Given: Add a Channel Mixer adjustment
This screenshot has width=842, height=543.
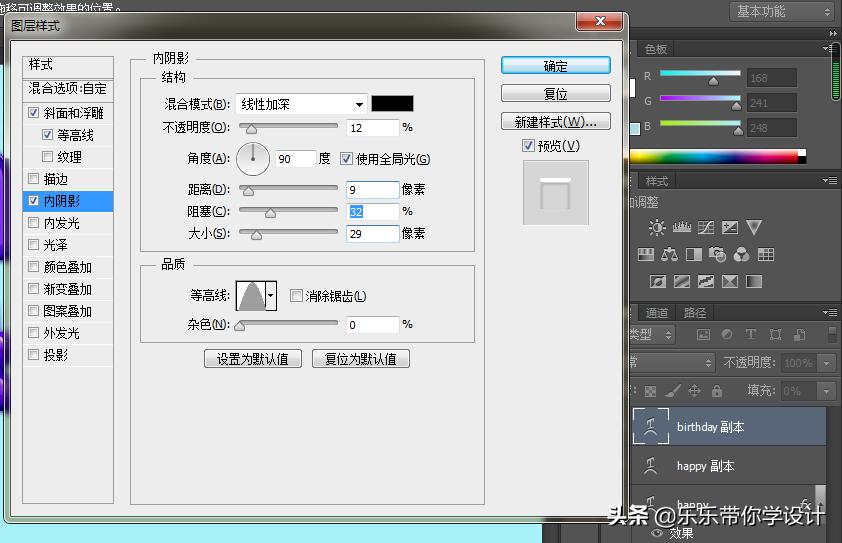Looking at the screenshot, I should click(x=742, y=255).
